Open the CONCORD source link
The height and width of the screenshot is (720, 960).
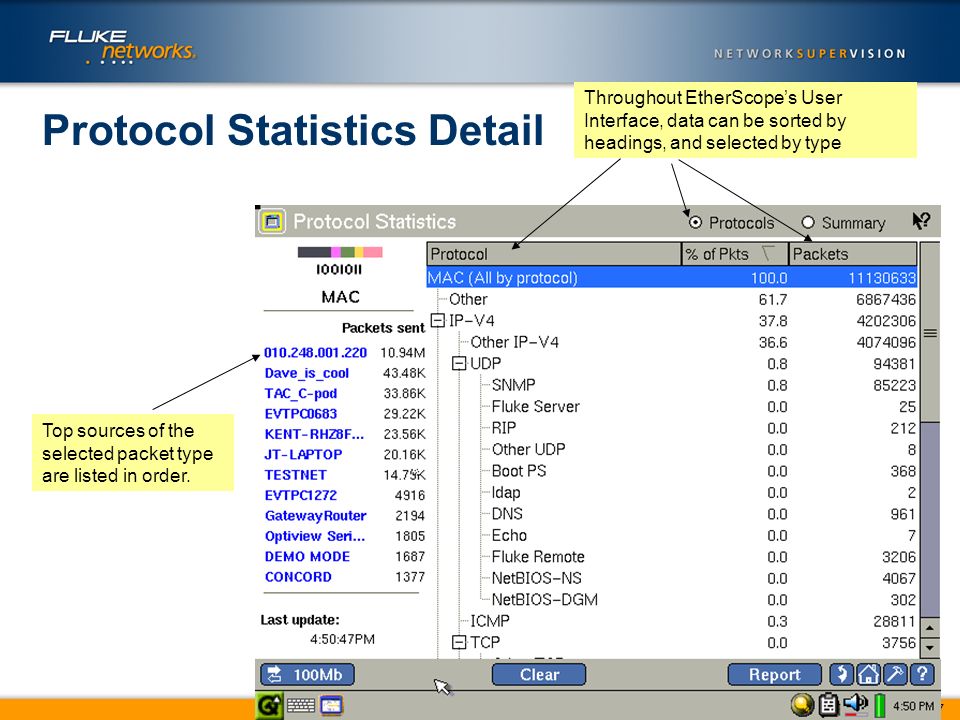tap(298, 577)
